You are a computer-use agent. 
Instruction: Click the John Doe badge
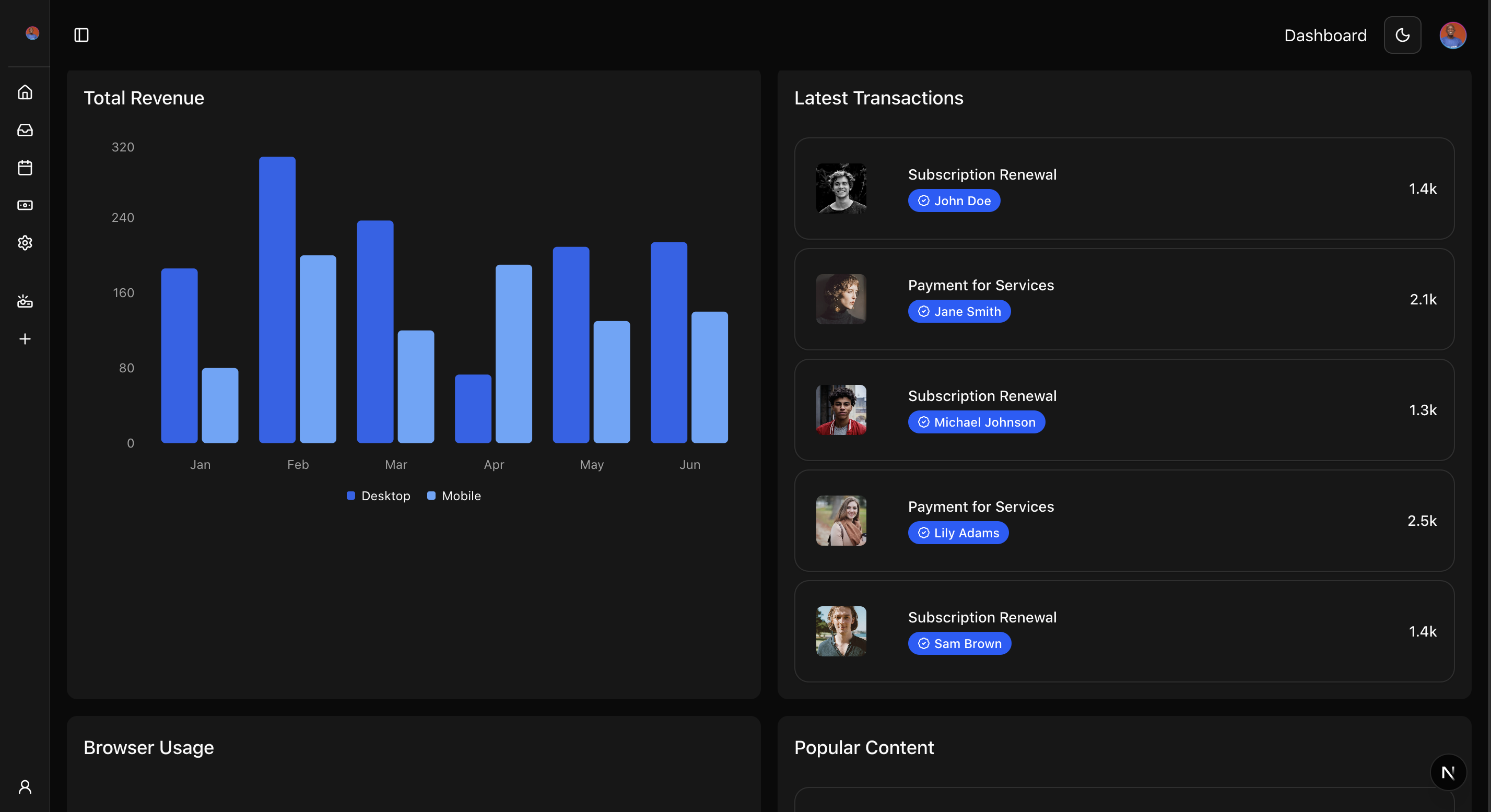[x=954, y=201]
